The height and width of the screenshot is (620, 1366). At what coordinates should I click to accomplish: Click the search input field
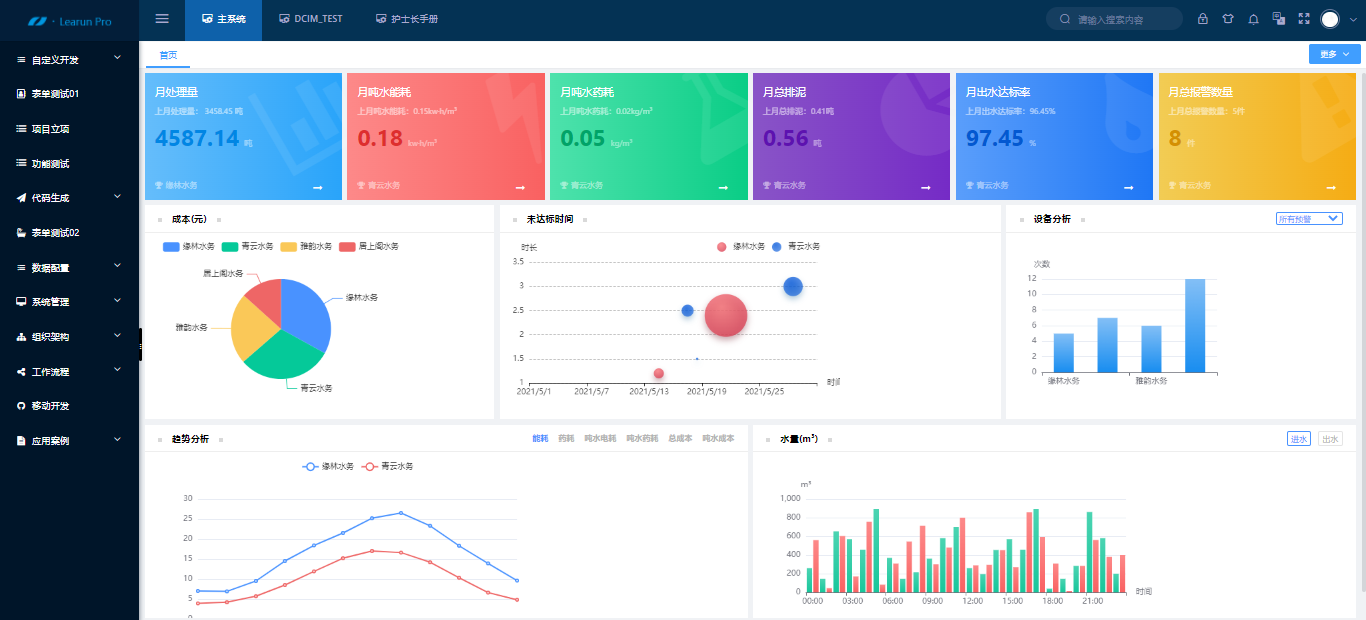point(1124,19)
